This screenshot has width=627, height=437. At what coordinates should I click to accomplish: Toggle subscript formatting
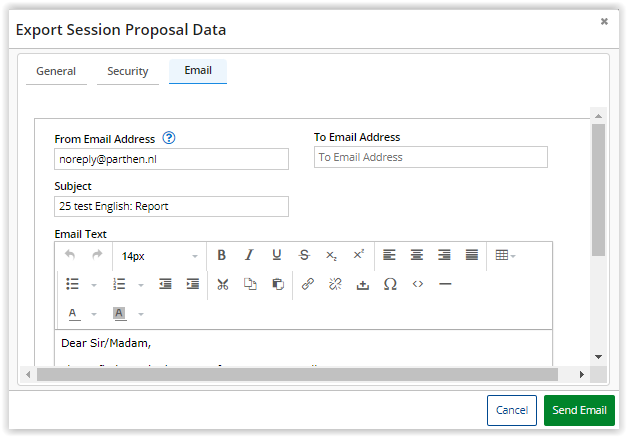coord(331,255)
